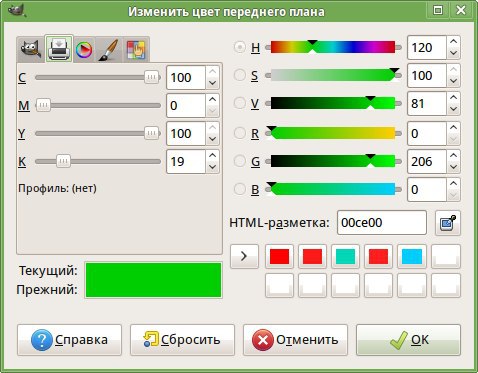
Task: Click the Y yellow slider handle
Action: 152,133
